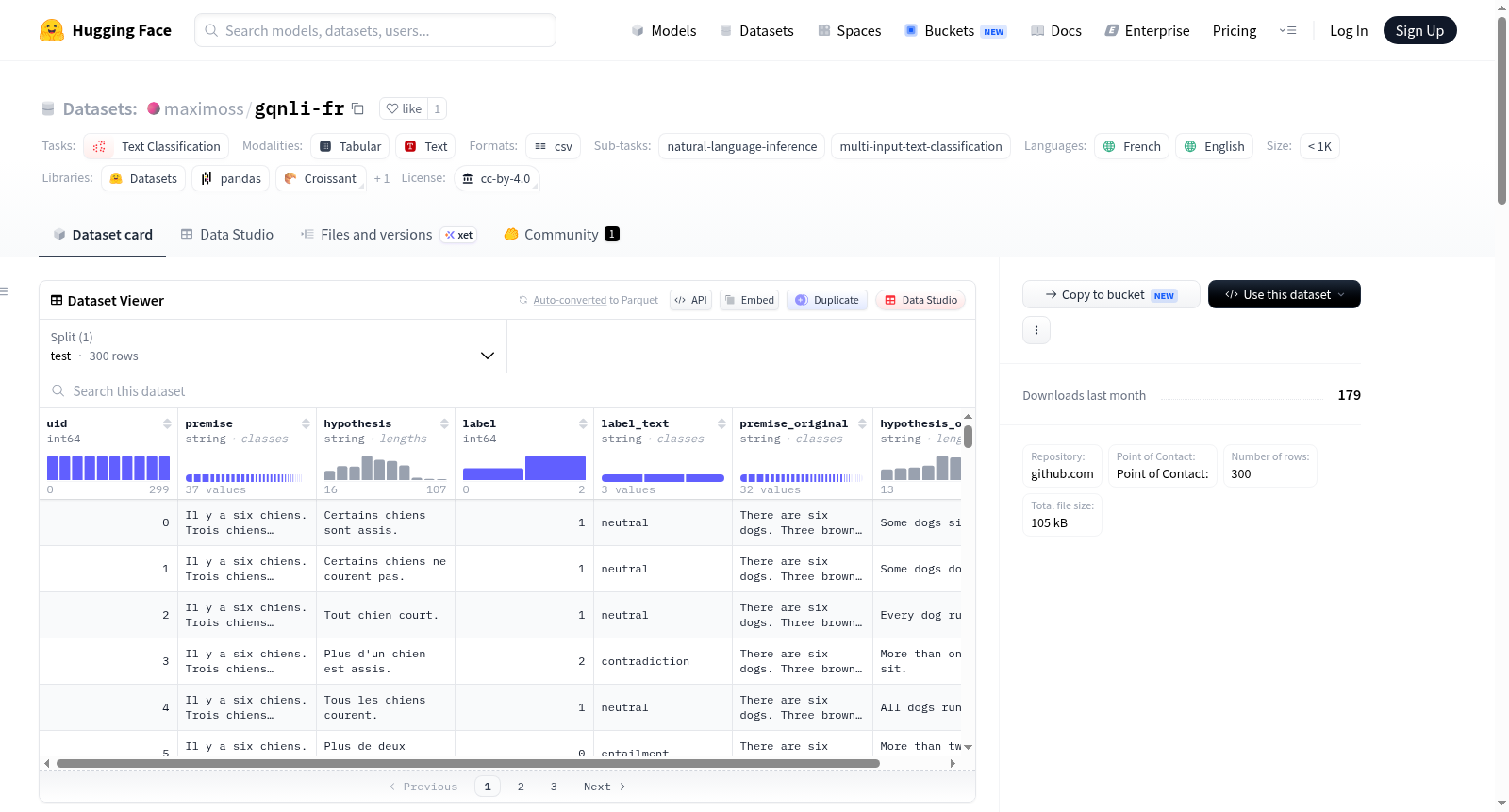Expand the +1 more libraries
Viewport: 1509px width, 812px height.
click(381, 178)
